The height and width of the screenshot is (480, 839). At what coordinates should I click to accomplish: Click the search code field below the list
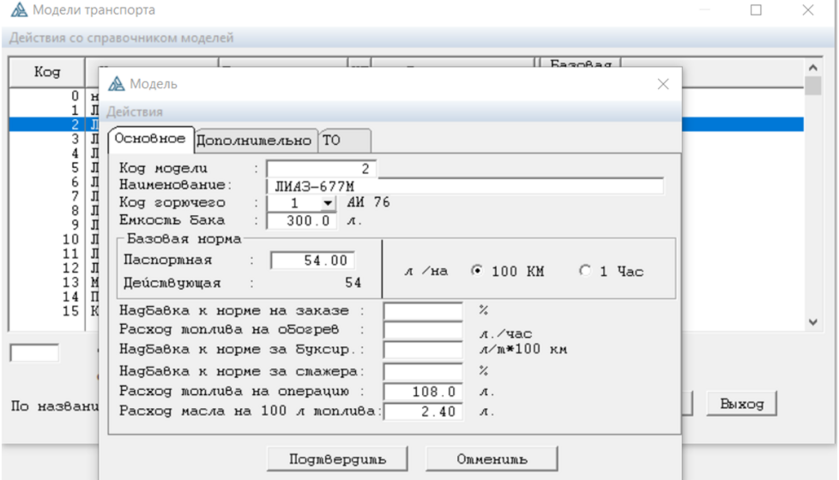point(34,353)
